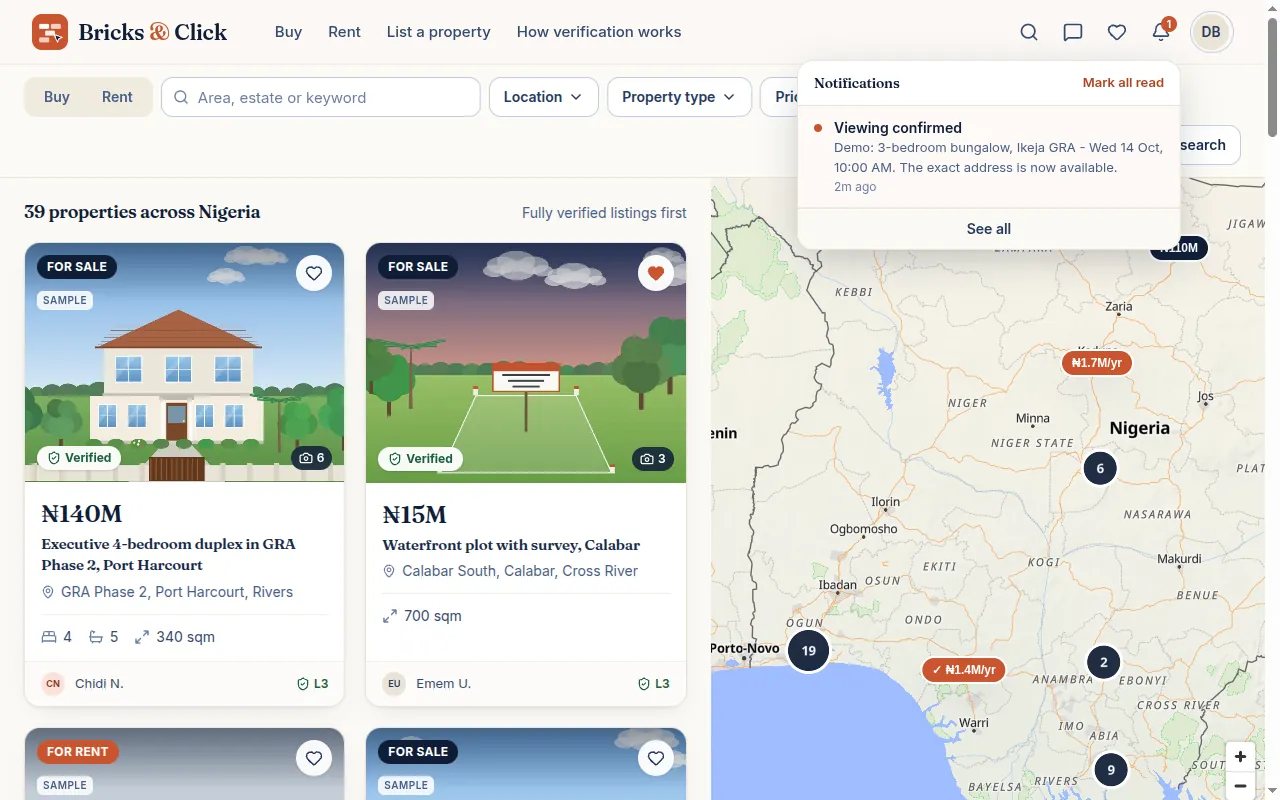The height and width of the screenshot is (800, 1280).
Task: Open How verification works page
Action: click(599, 32)
